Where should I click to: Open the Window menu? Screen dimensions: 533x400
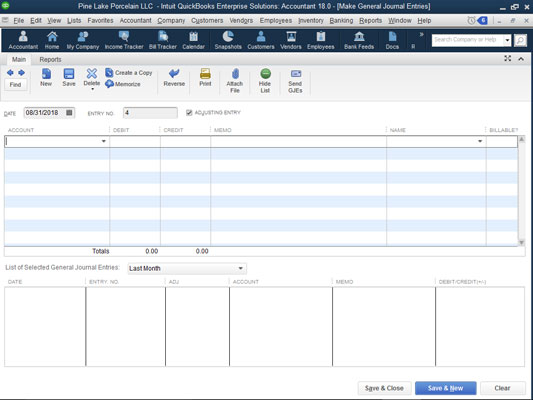pyautogui.click(x=400, y=20)
